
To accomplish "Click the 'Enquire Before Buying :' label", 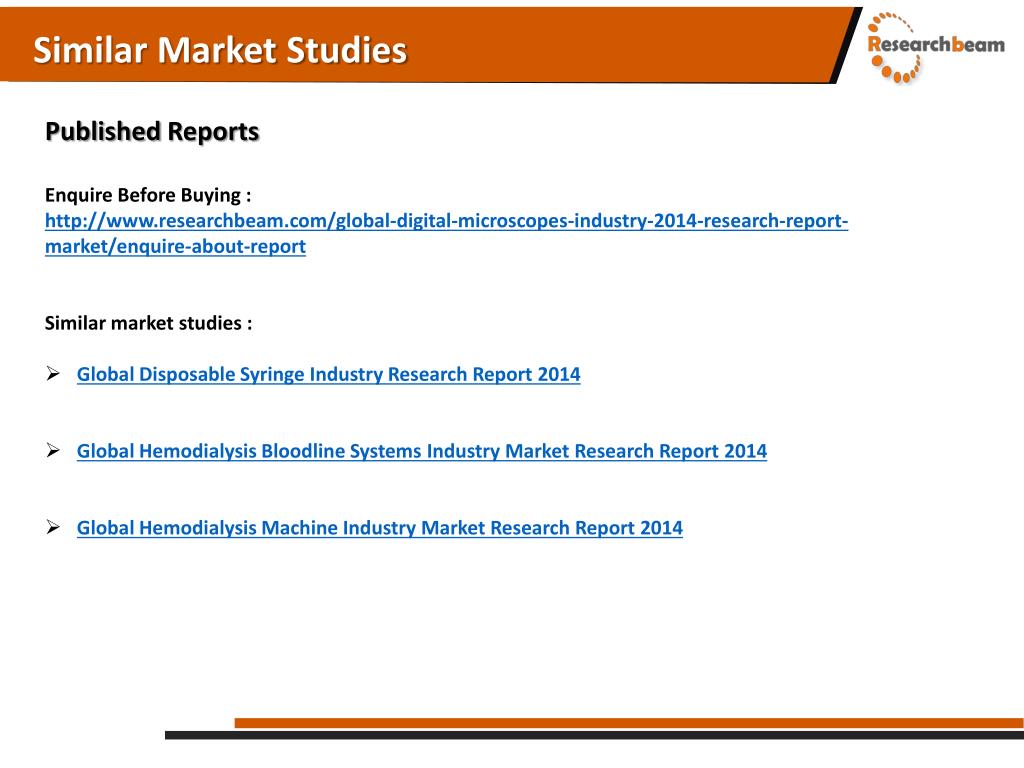I will point(148,195).
